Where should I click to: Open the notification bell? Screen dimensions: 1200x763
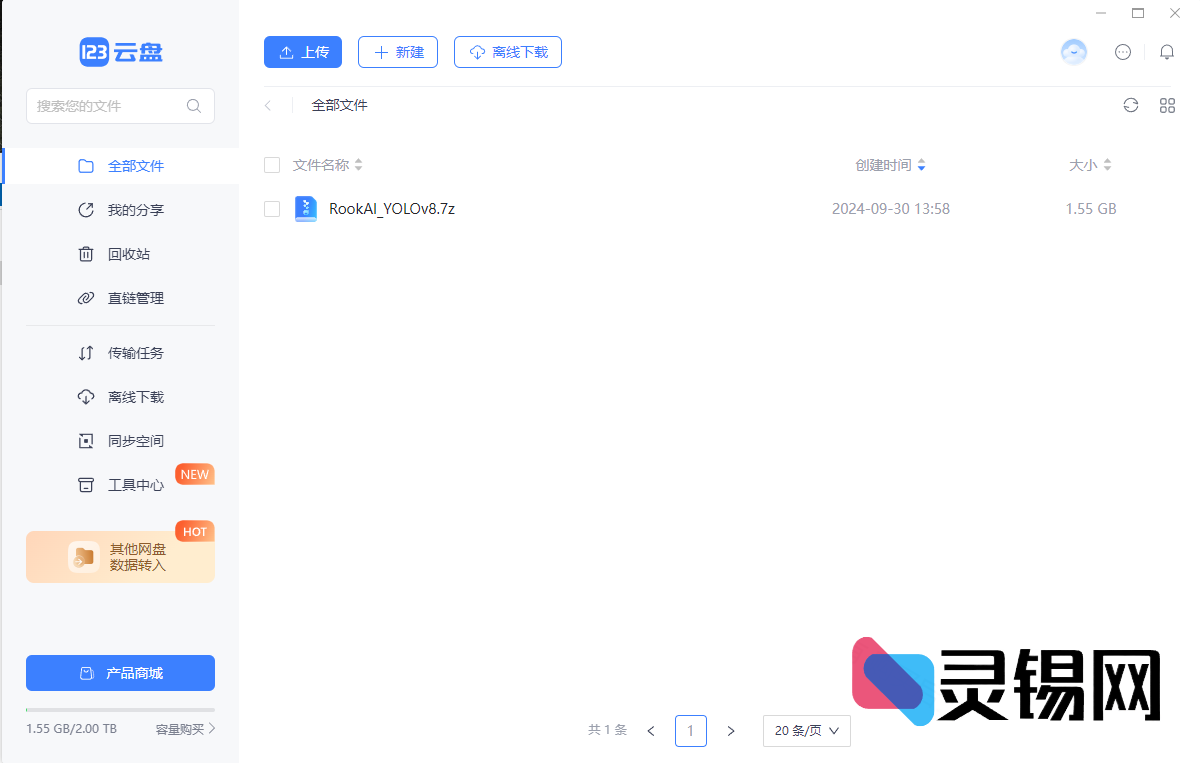[x=1167, y=52]
